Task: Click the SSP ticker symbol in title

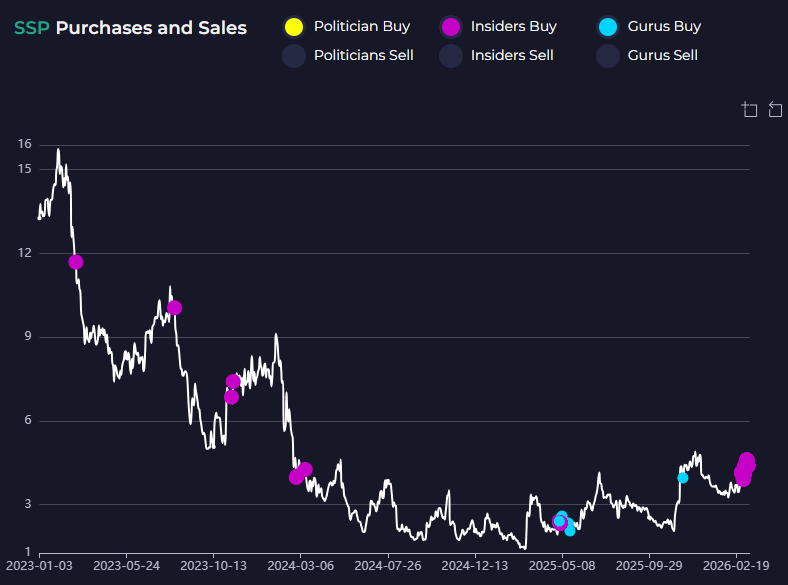Action: [x=32, y=28]
